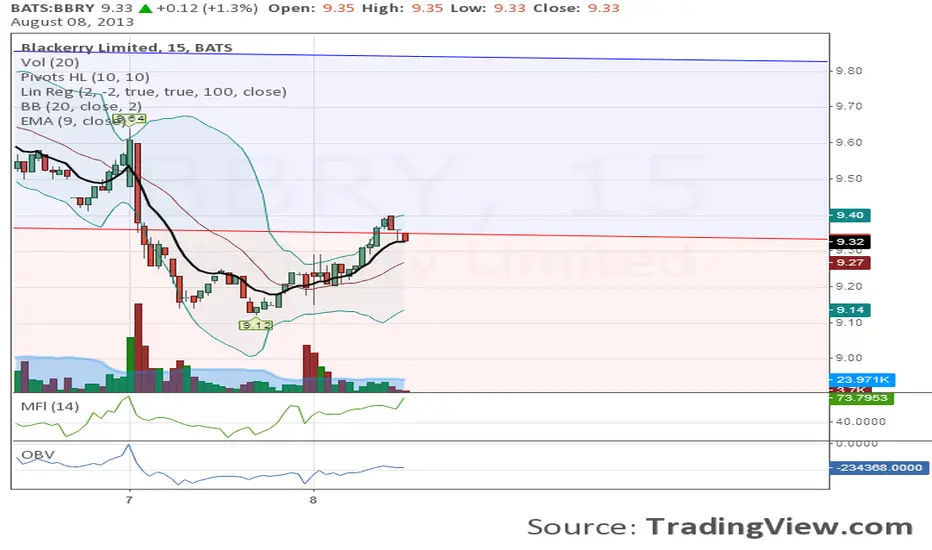Click the last red candle at 9.32
The image size is (932, 550).
405,237
